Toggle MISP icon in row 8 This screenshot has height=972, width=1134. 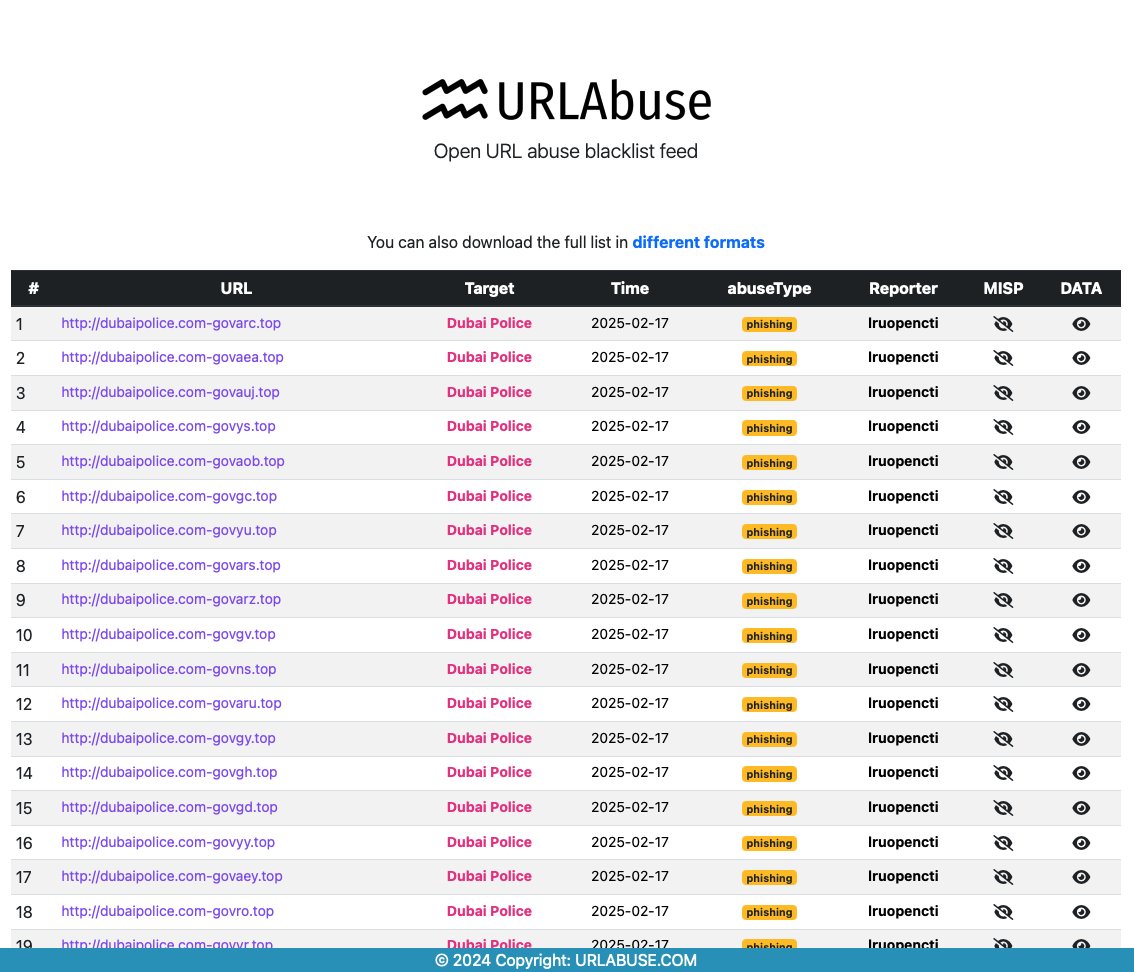tap(1003, 566)
